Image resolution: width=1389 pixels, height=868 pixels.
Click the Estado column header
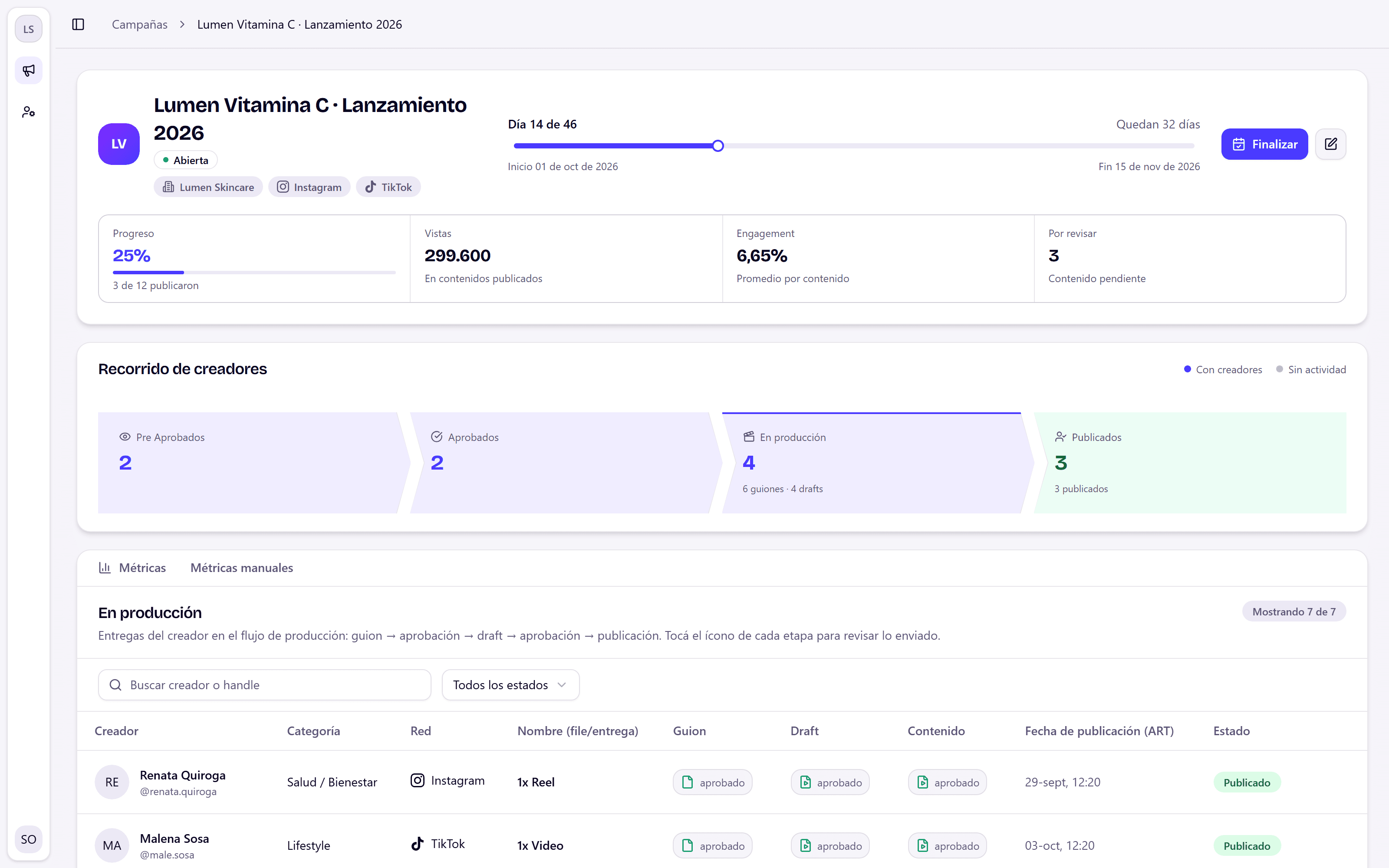[1231, 731]
